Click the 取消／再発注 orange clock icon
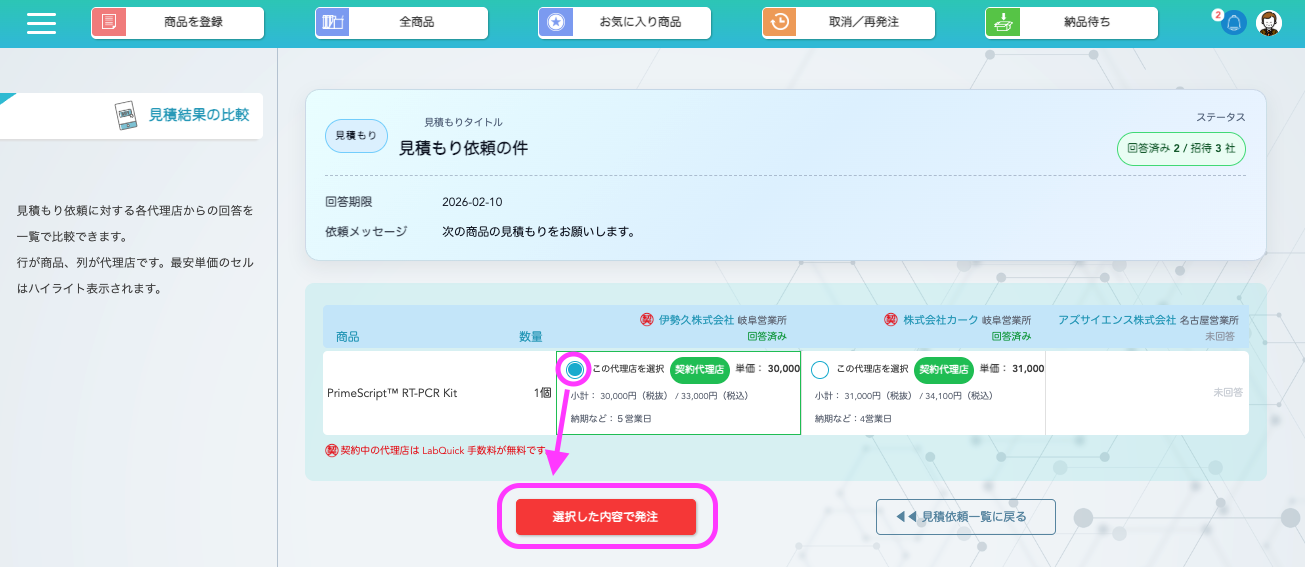The height and width of the screenshot is (567, 1305). [x=779, y=22]
